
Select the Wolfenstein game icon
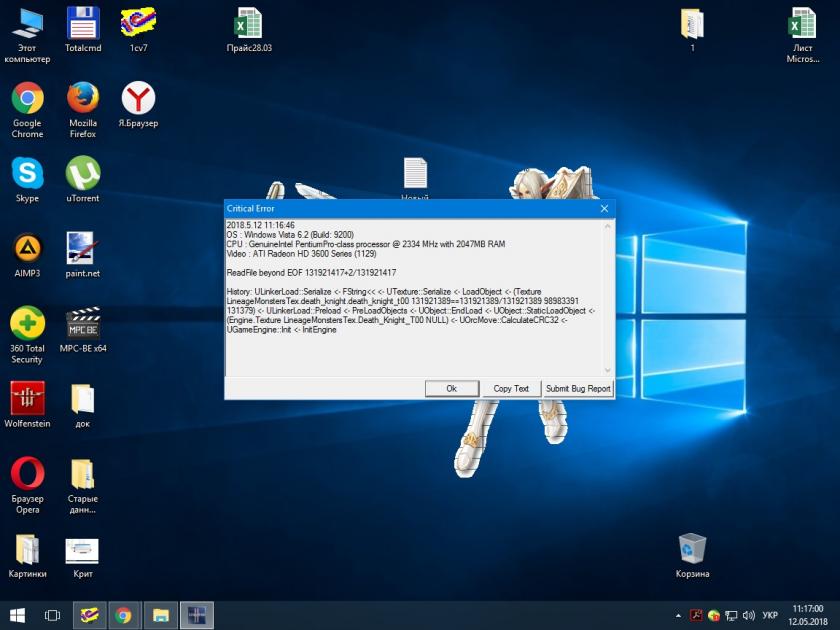(x=27, y=398)
